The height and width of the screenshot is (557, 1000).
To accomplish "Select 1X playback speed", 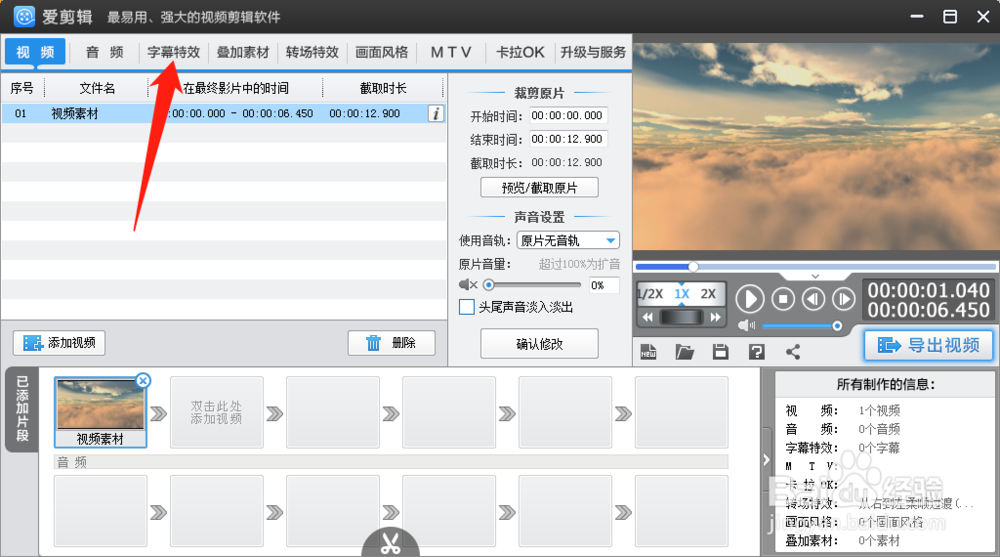I will click(682, 293).
